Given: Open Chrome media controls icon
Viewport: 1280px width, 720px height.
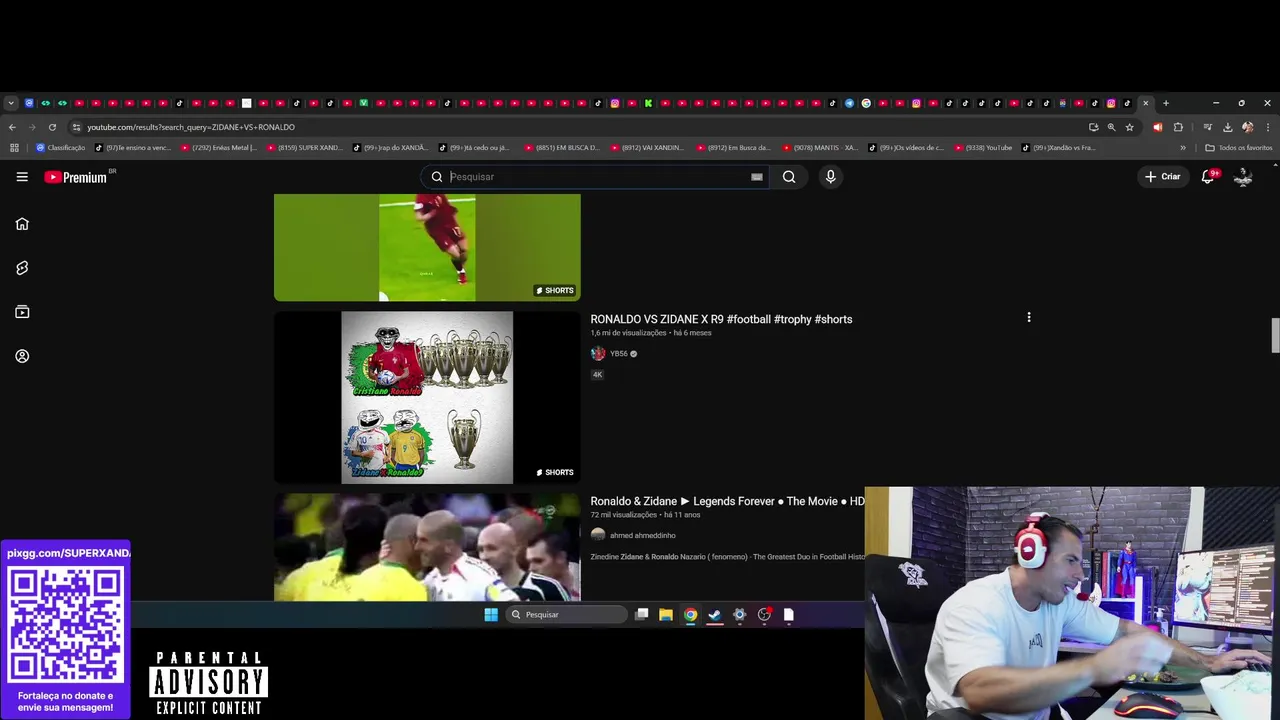Looking at the screenshot, I should tap(1207, 127).
